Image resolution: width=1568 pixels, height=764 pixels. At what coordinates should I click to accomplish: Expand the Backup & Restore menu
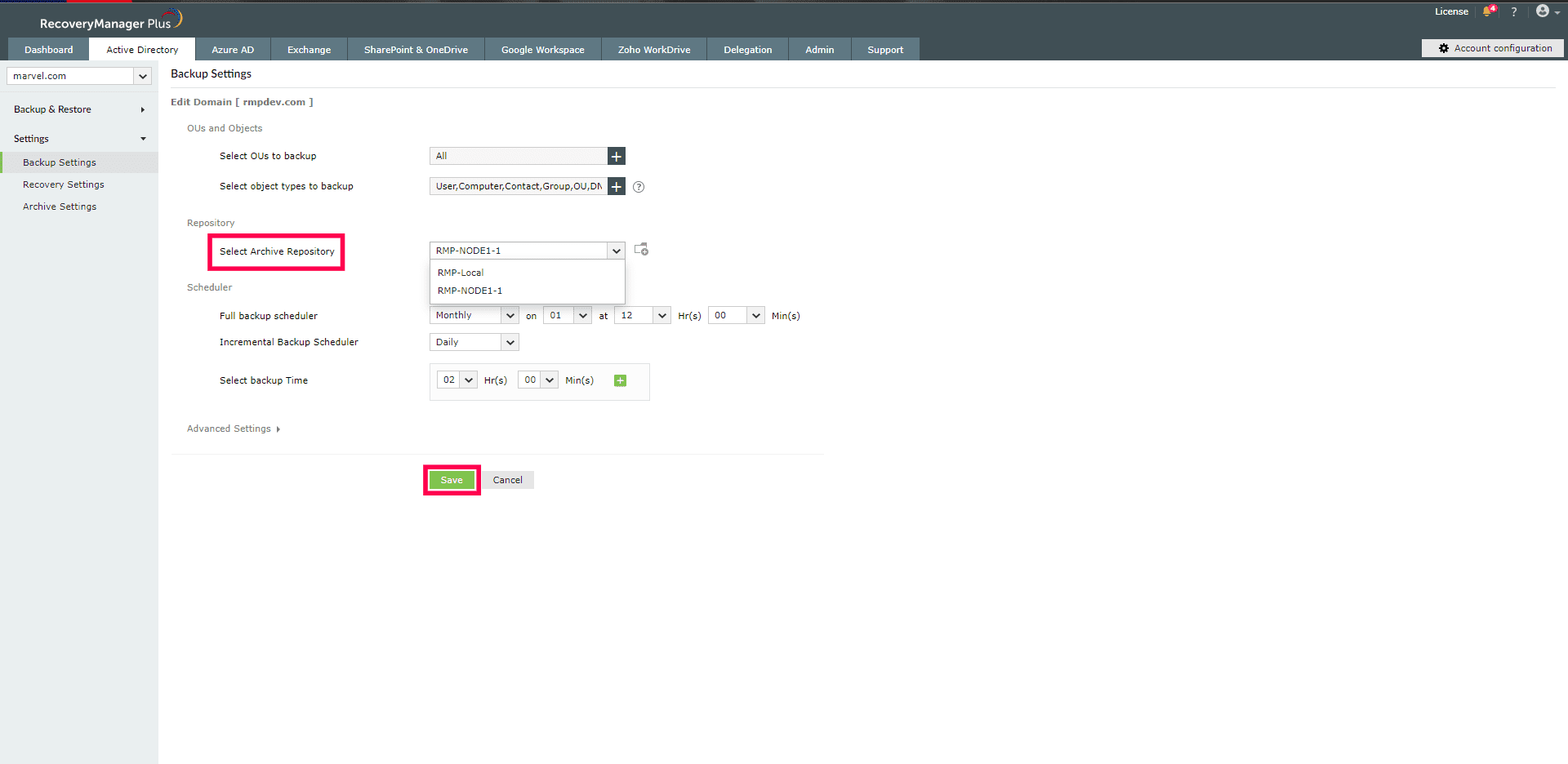click(79, 109)
